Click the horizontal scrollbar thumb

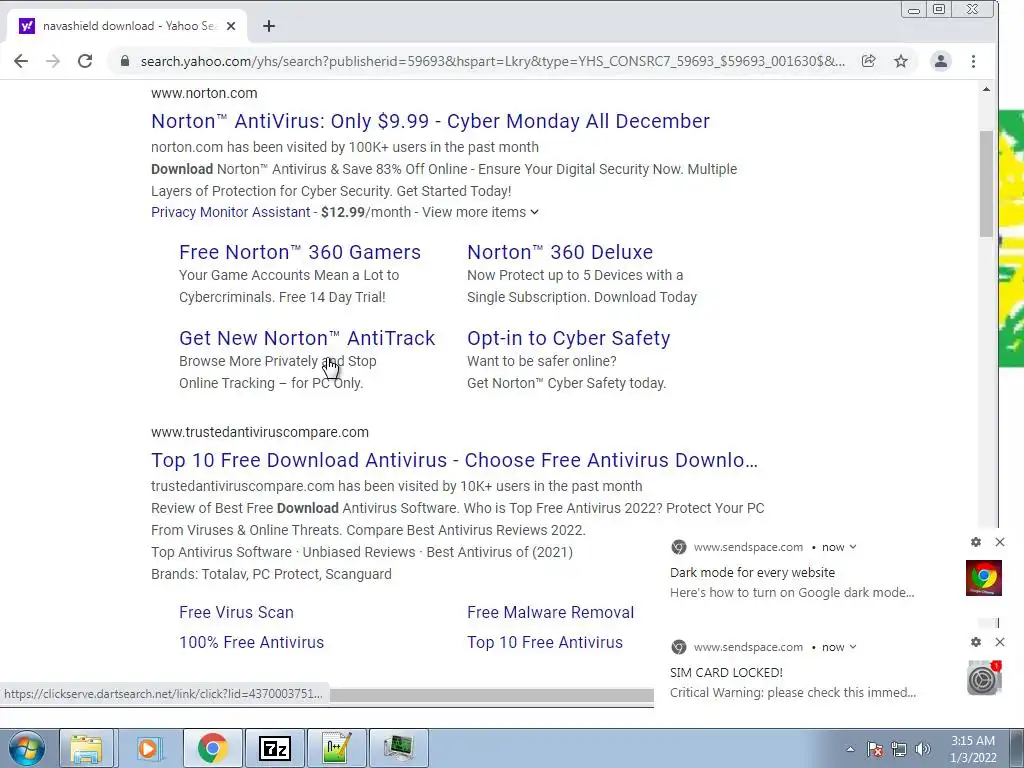pos(491,695)
